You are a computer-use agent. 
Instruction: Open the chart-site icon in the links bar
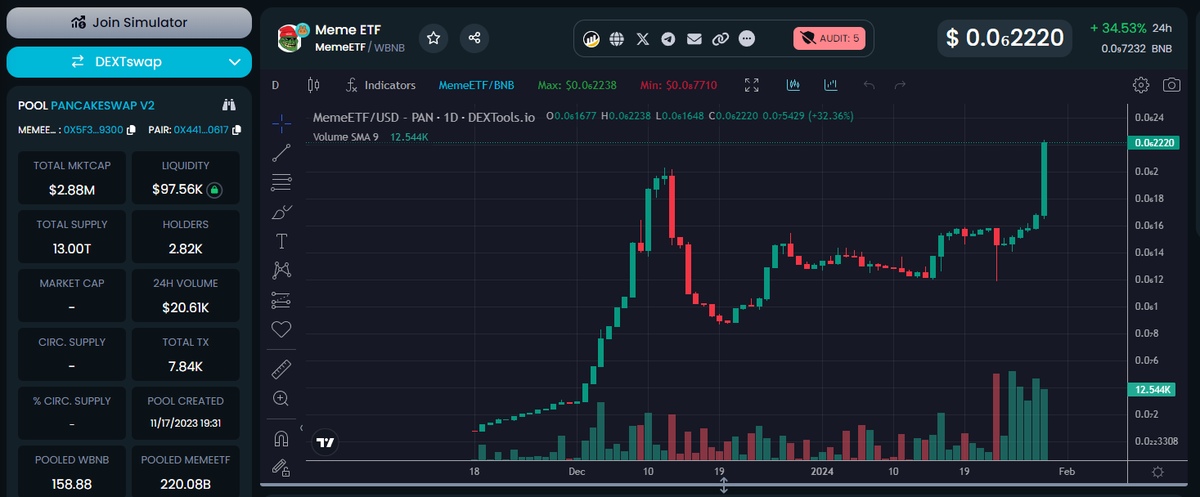(x=592, y=39)
